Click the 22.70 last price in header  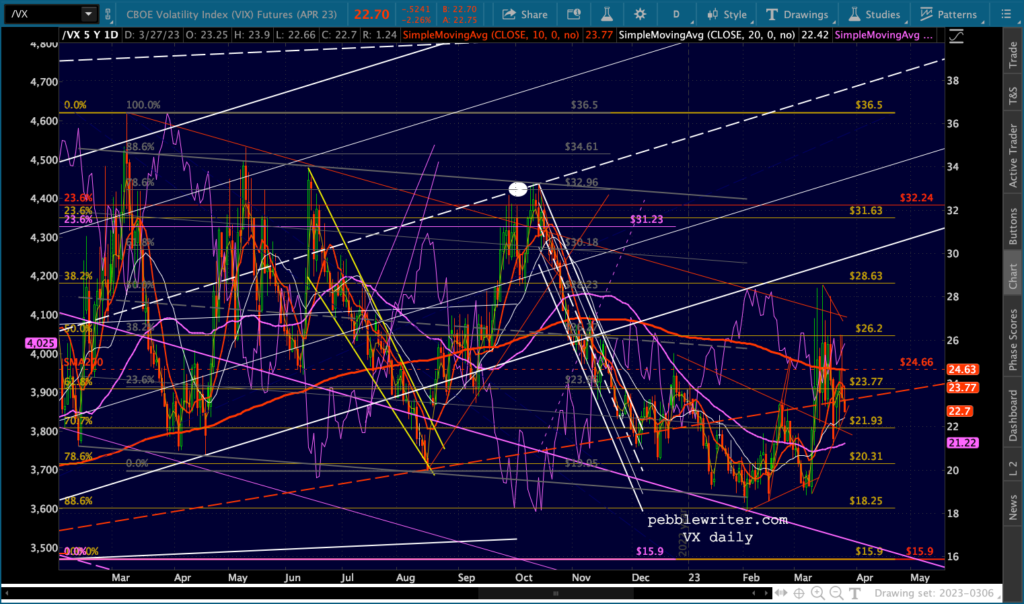point(372,14)
